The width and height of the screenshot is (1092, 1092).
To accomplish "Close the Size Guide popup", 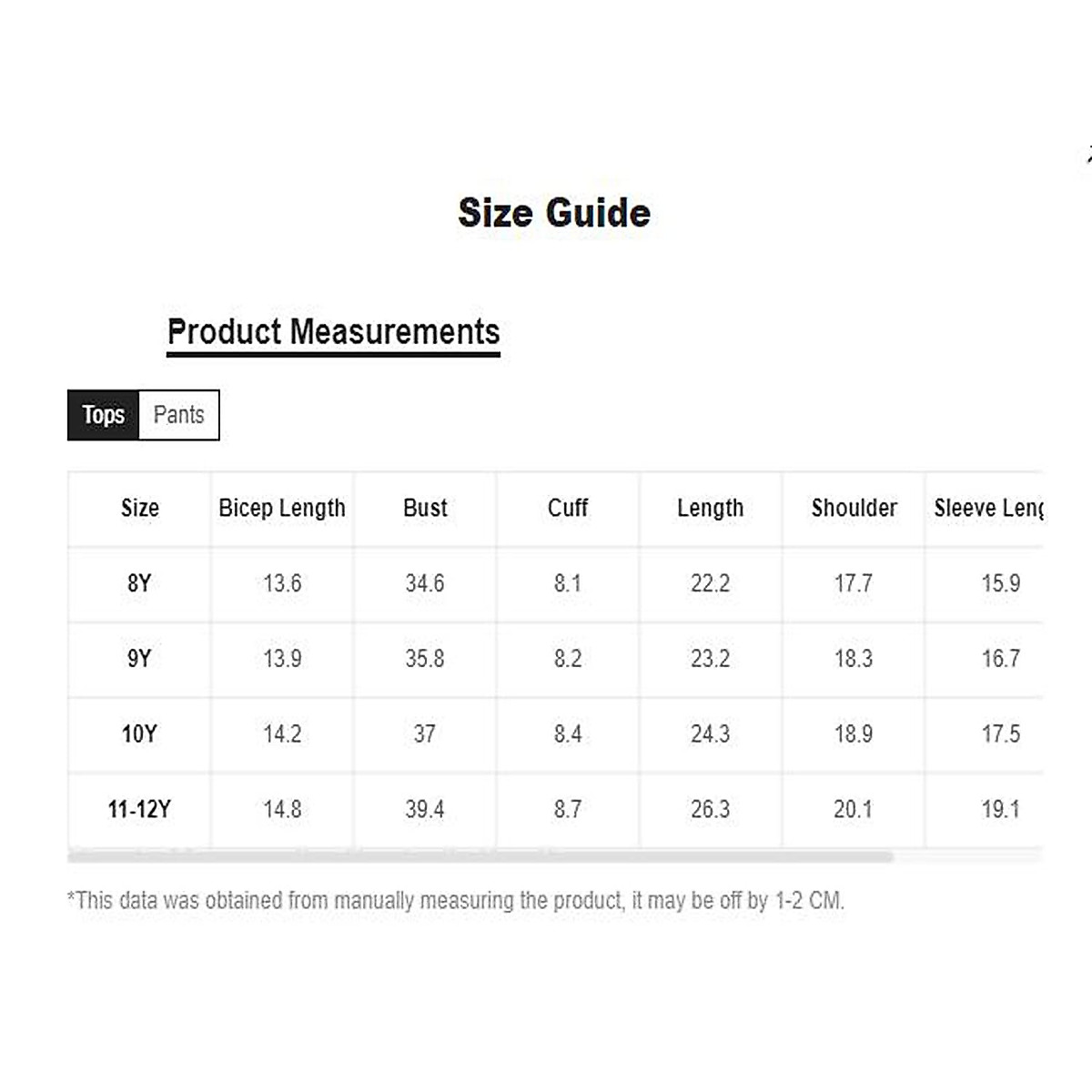I will [1087, 157].
